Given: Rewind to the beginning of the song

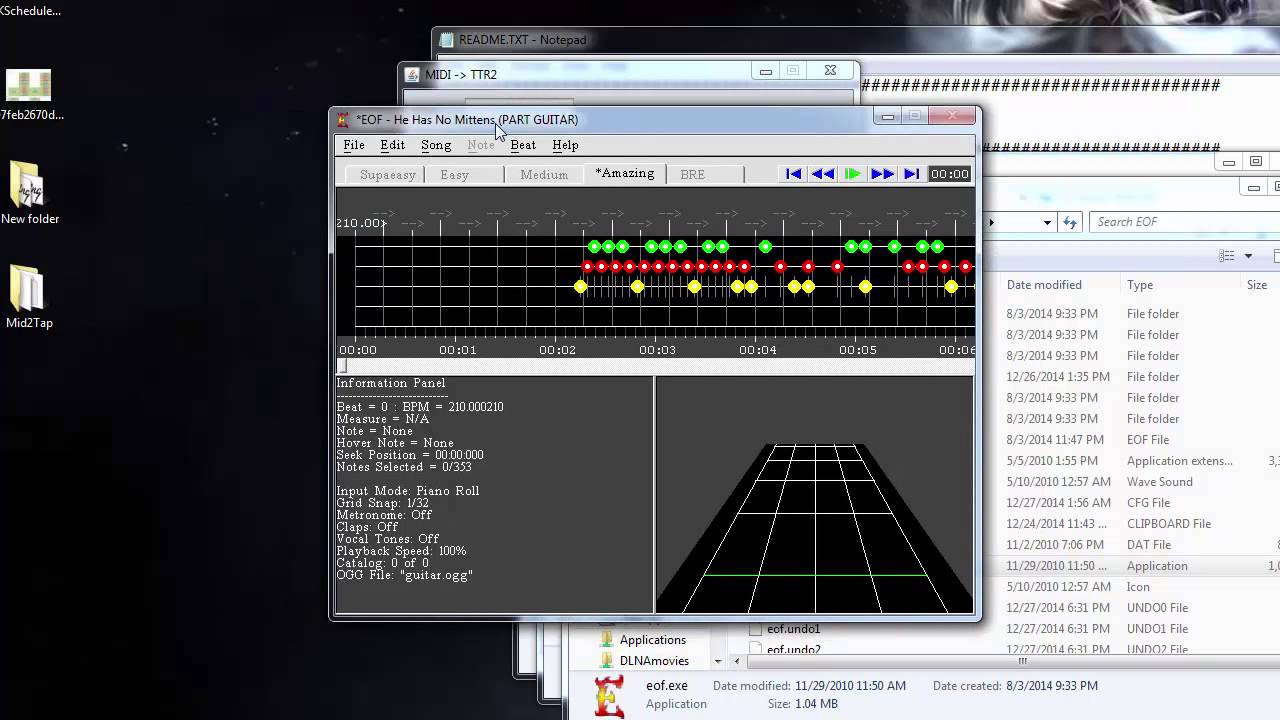Looking at the screenshot, I should pos(793,174).
